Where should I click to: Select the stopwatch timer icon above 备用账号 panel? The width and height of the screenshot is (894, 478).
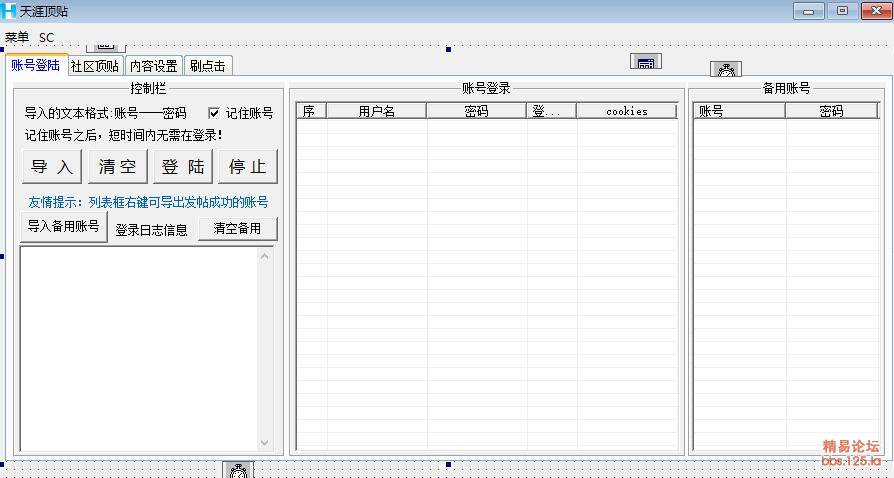(x=726, y=70)
